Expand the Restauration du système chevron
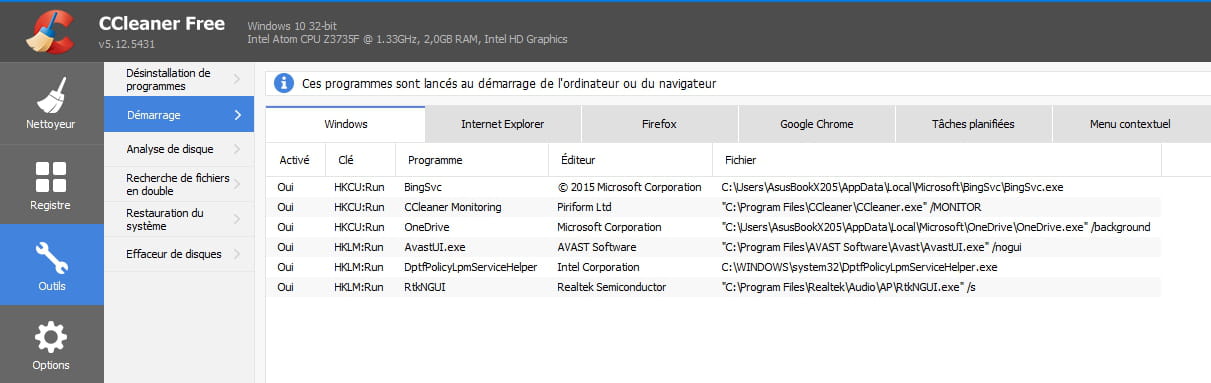 (x=237, y=219)
